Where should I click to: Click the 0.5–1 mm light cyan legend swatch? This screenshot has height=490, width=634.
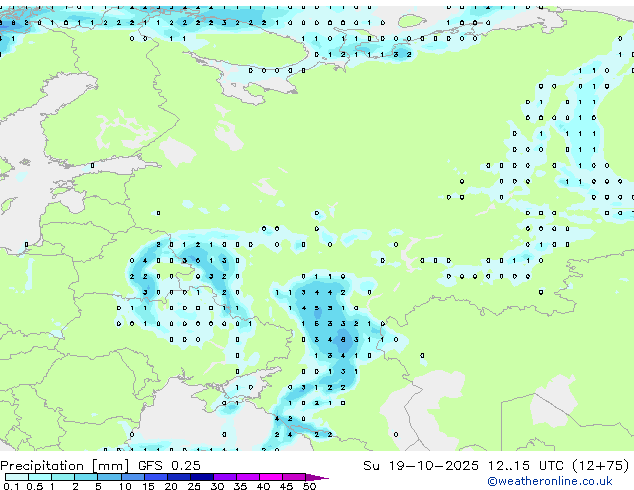(40, 477)
